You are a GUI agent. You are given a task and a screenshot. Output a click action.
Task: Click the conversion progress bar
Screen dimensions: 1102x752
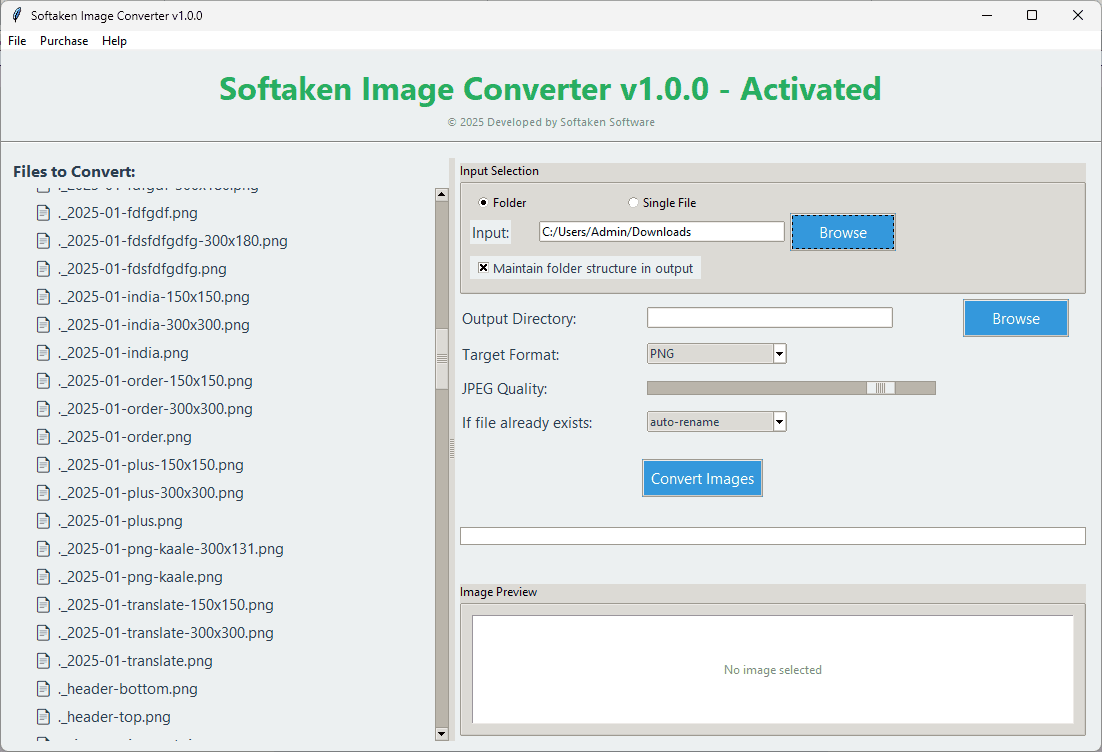pyautogui.click(x=772, y=536)
